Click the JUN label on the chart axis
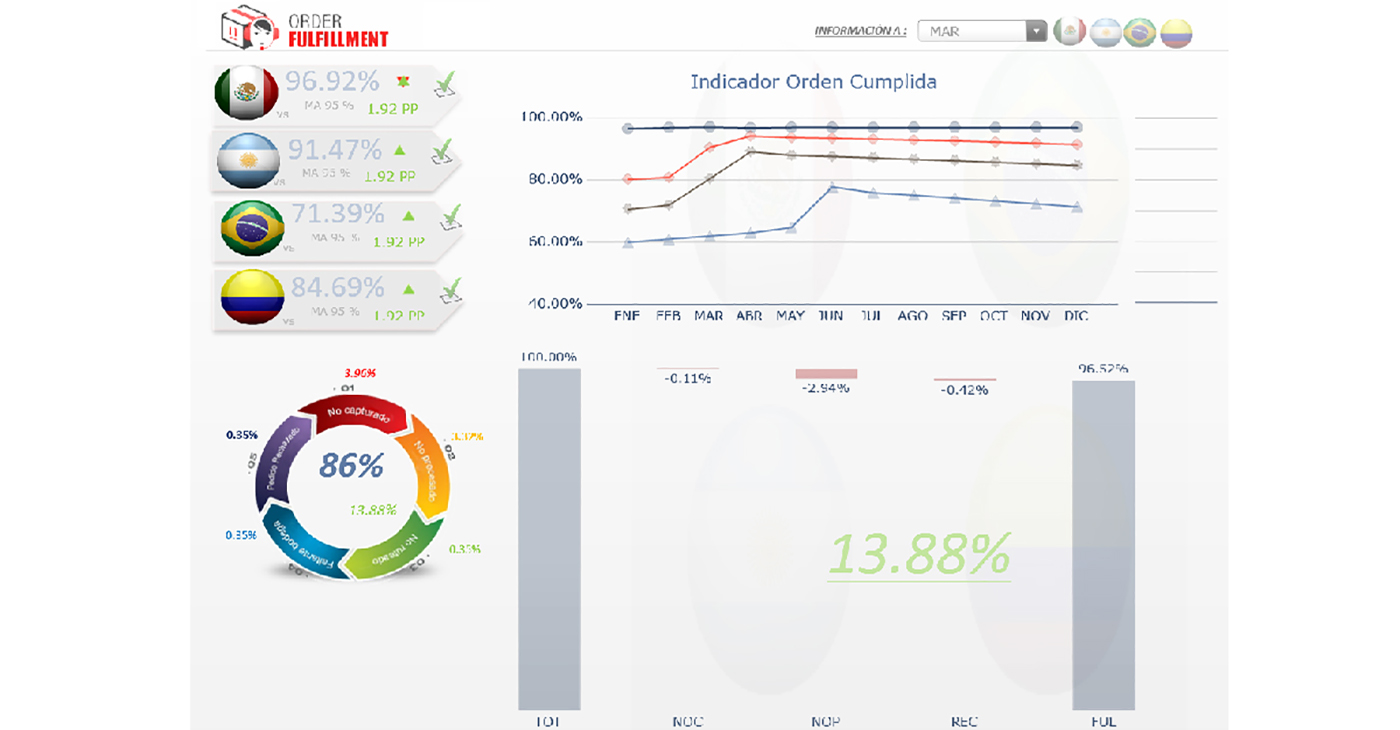1400x730 pixels. tap(831, 316)
